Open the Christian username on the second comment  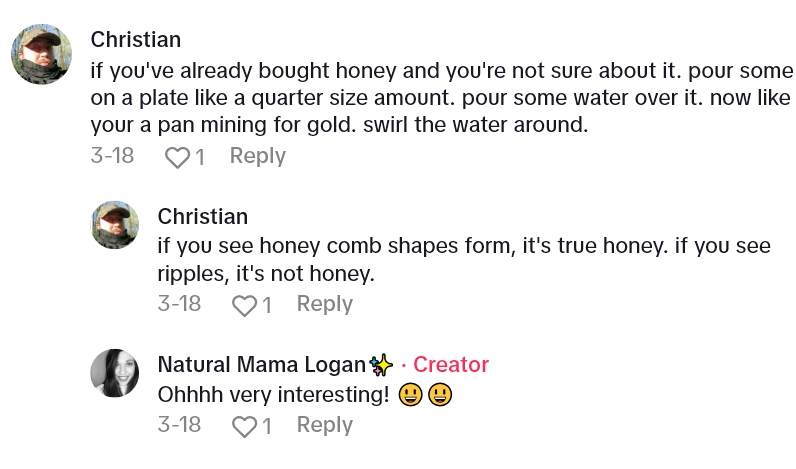202,217
